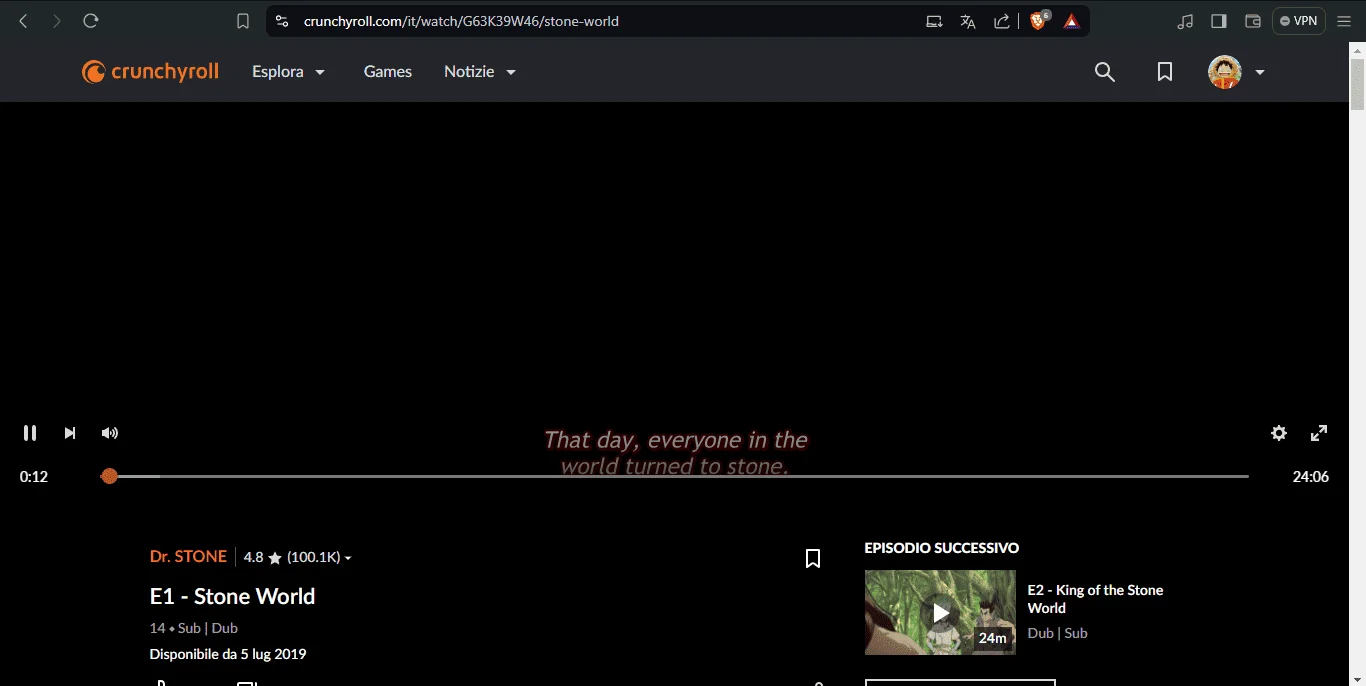Viewport: 1366px width, 686px height.
Task: Open the Brave Wallet icon
Action: point(1252,21)
